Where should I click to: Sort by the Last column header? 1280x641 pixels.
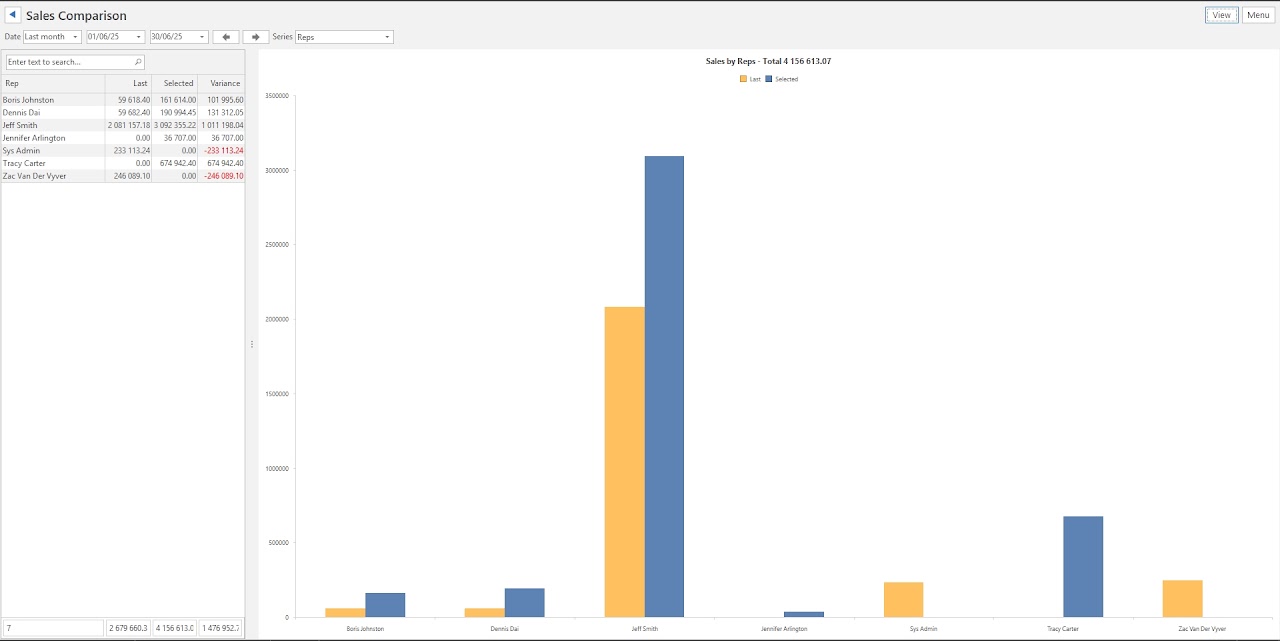128,83
